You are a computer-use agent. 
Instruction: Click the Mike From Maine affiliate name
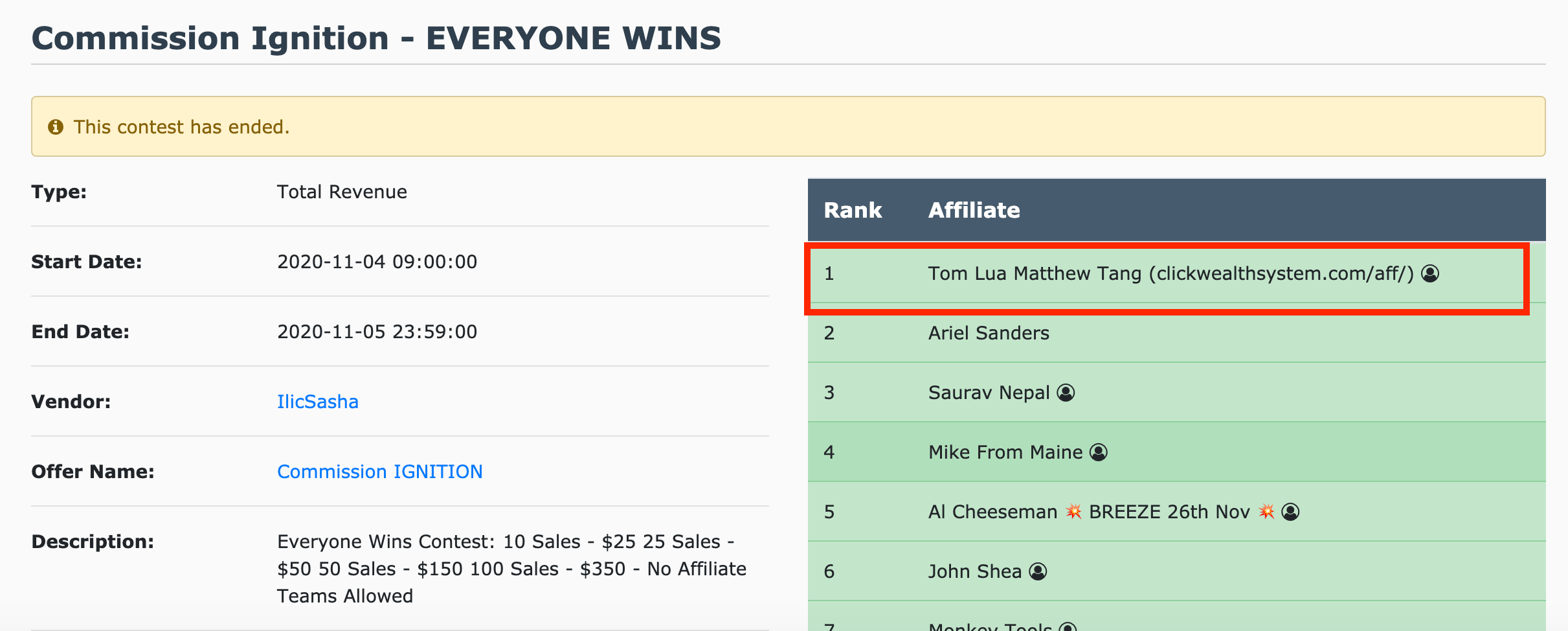1005,452
